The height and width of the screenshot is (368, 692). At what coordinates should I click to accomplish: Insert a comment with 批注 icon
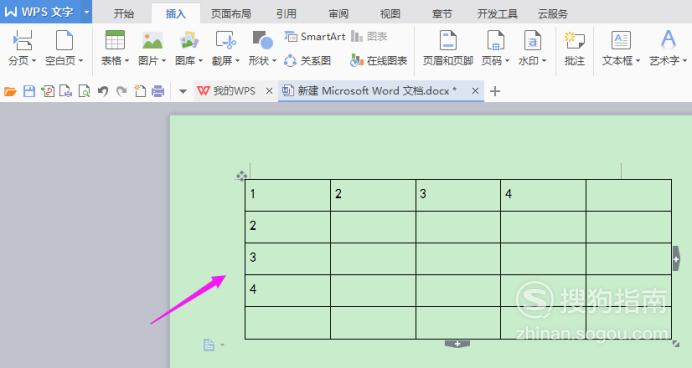tap(574, 41)
